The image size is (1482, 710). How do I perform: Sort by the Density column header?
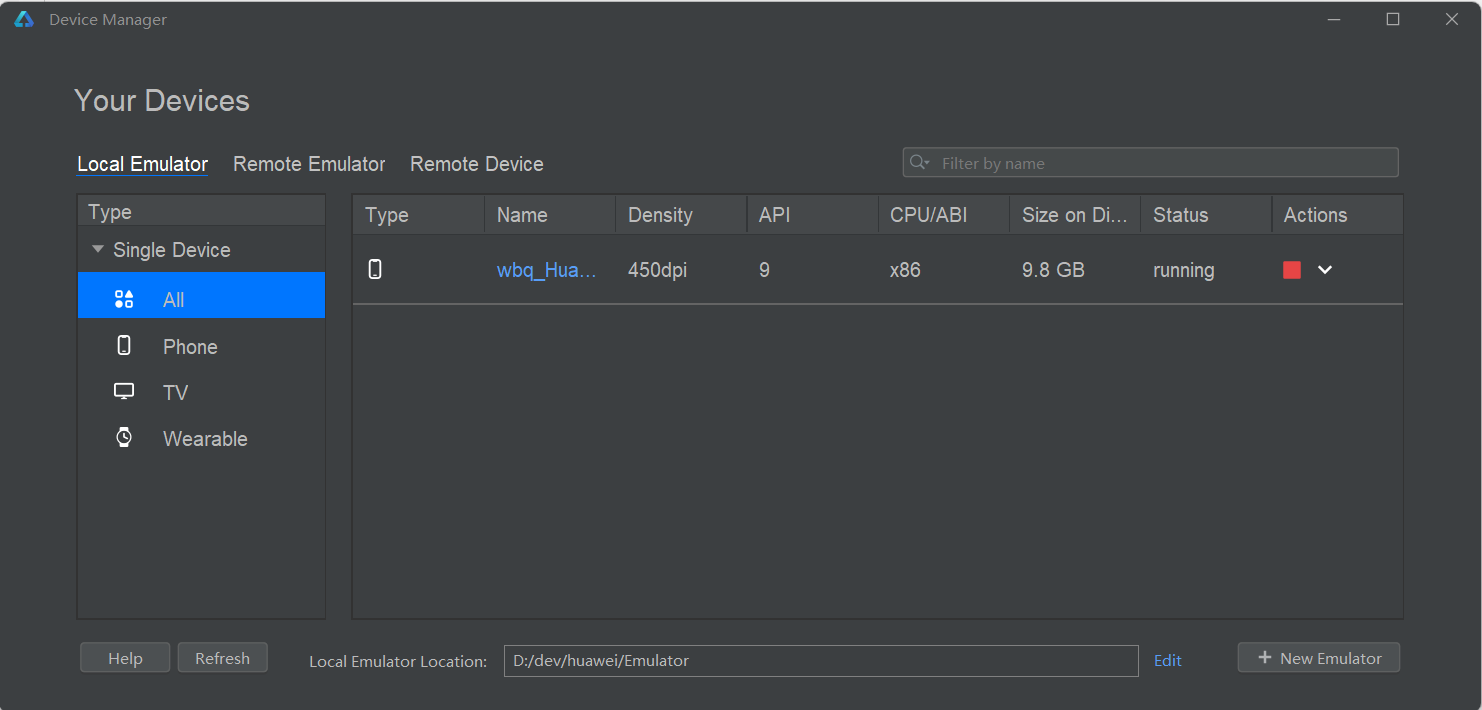[681, 215]
